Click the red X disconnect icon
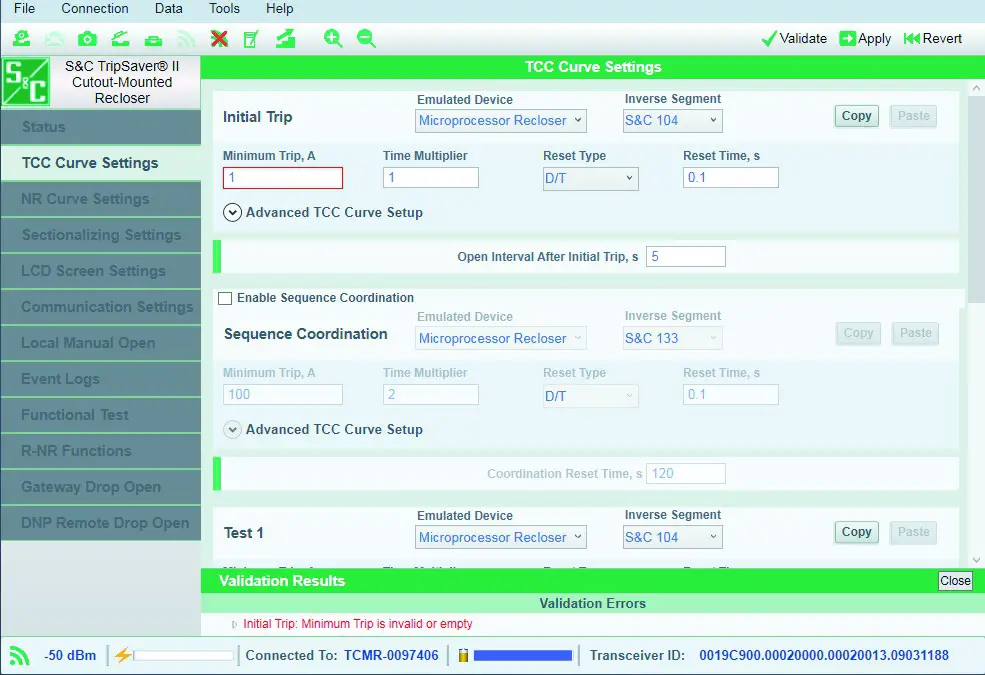Viewport: 985px width, 675px height. coord(219,39)
